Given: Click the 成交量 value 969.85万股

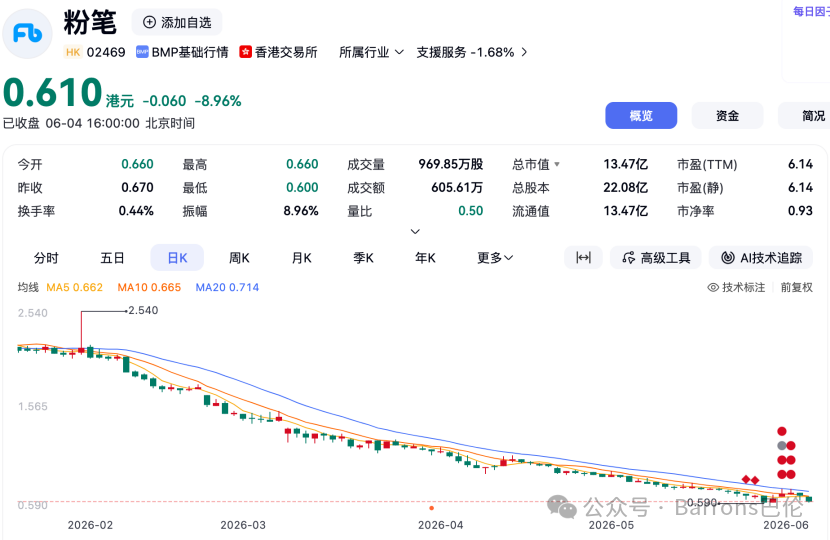Looking at the screenshot, I should pyautogui.click(x=450, y=164).
